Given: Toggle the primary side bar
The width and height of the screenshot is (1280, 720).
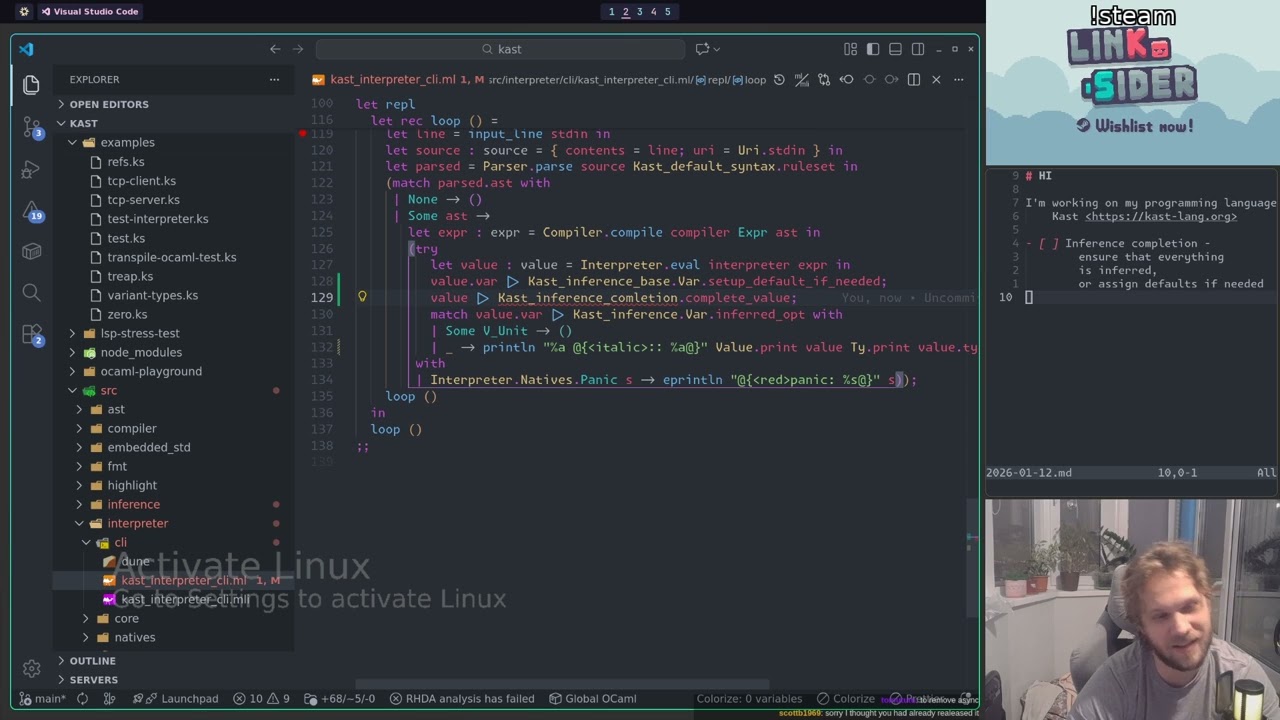Looking at the screenshot, I should pos(873,49).
